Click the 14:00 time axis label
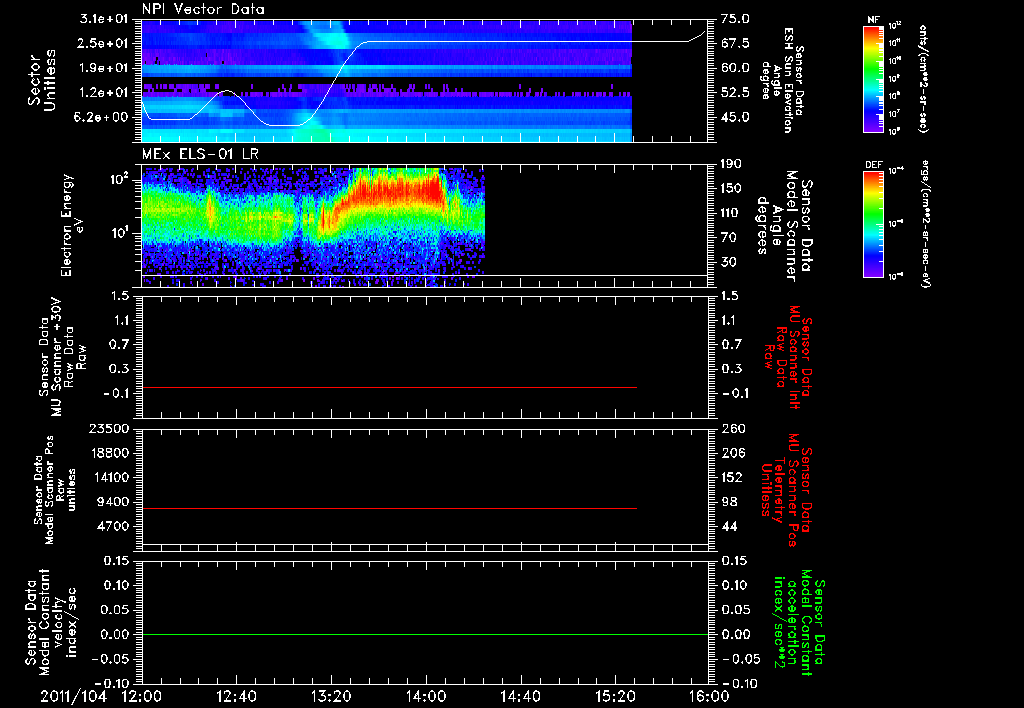1024x708 pixels. click(x=426, y=696)
